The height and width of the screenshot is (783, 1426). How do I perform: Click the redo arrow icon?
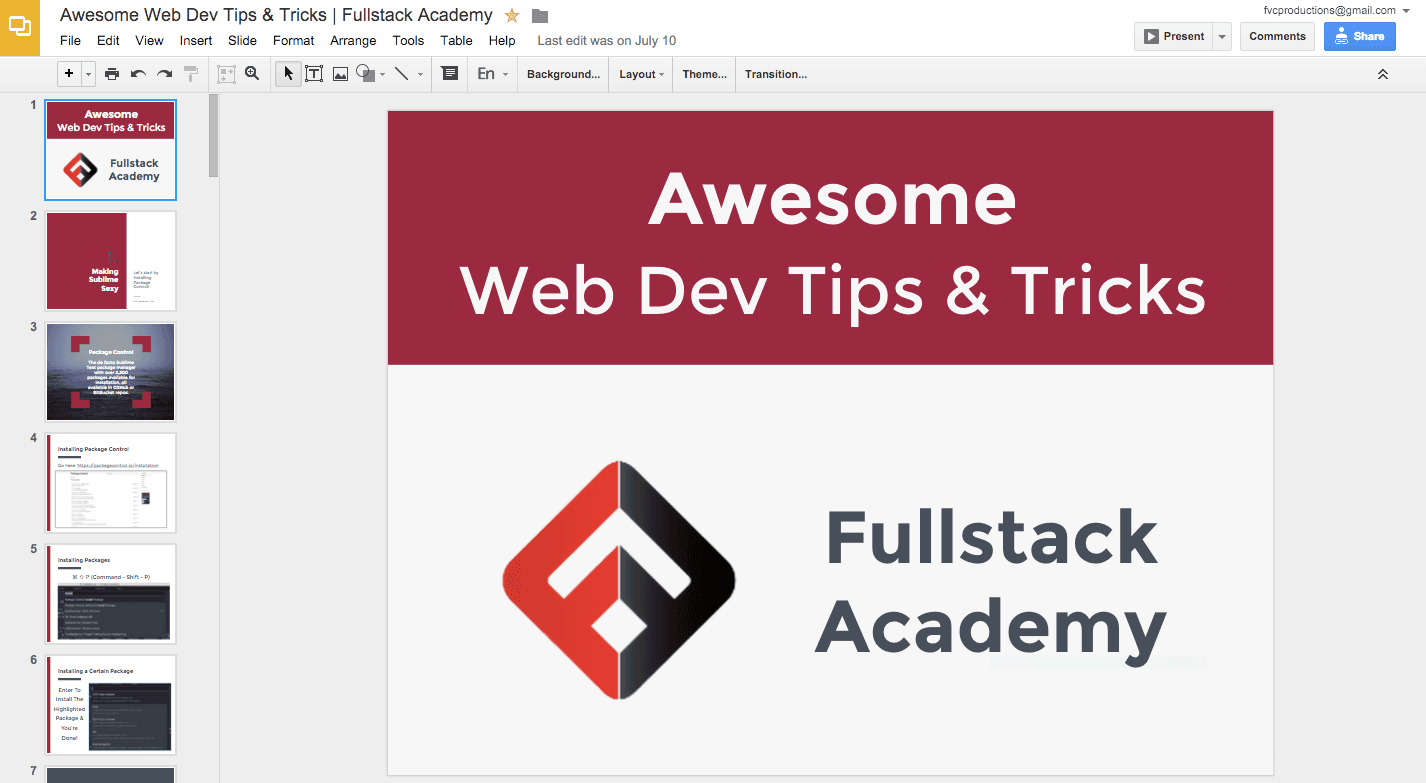tap(164, 74)
